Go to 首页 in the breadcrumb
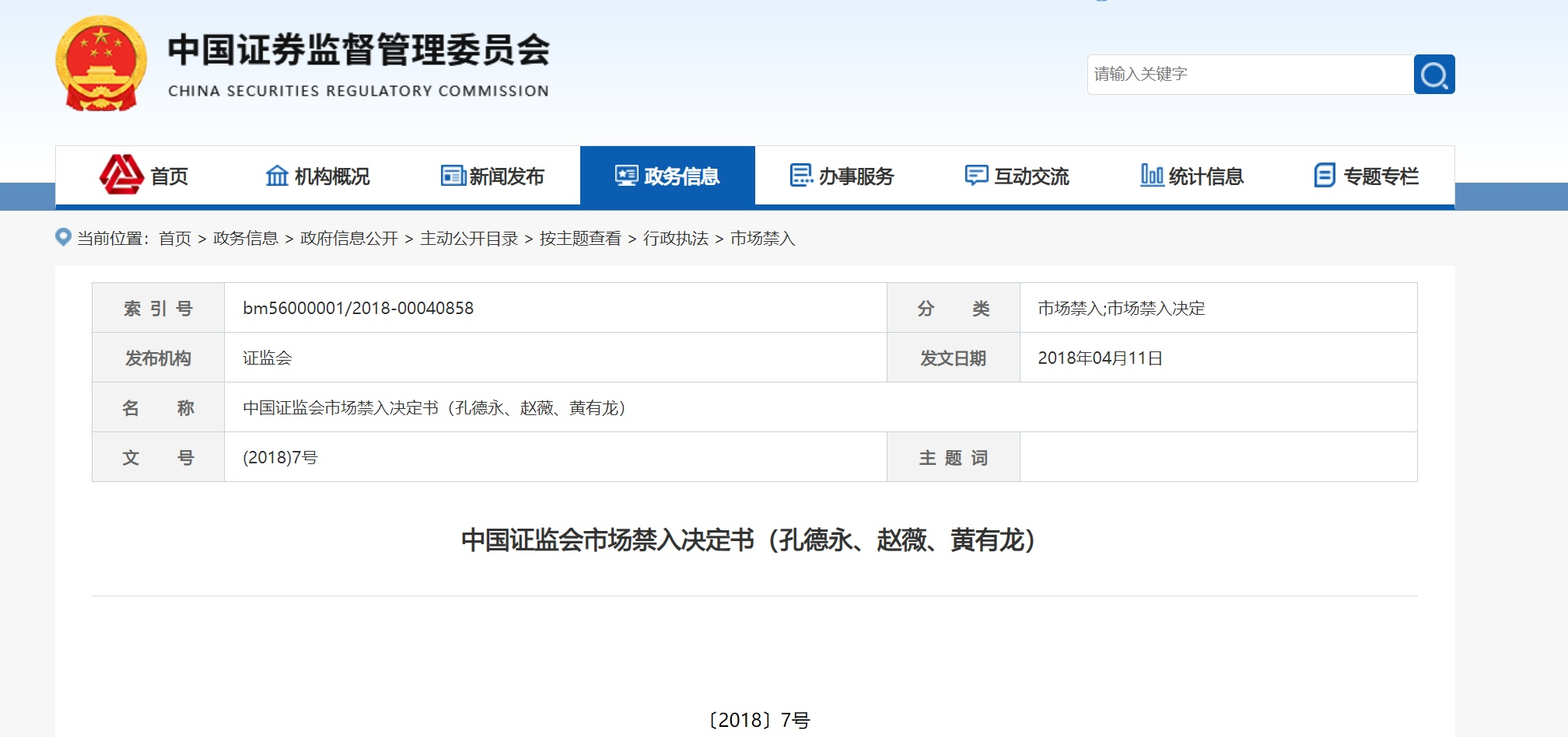Image resolution: width=1568 pixels, height=737 pixels. pyautogui.click(x=175, y=239)
